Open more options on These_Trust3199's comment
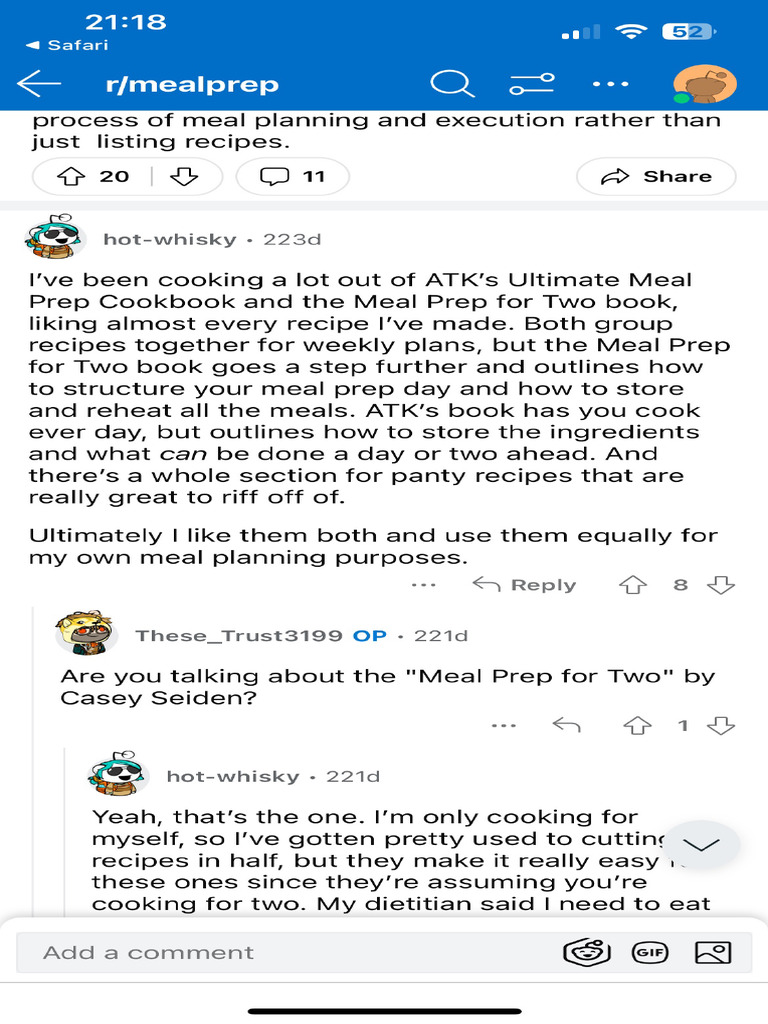Viewport: 768px width, 1024px height. (x=504, y=725)
